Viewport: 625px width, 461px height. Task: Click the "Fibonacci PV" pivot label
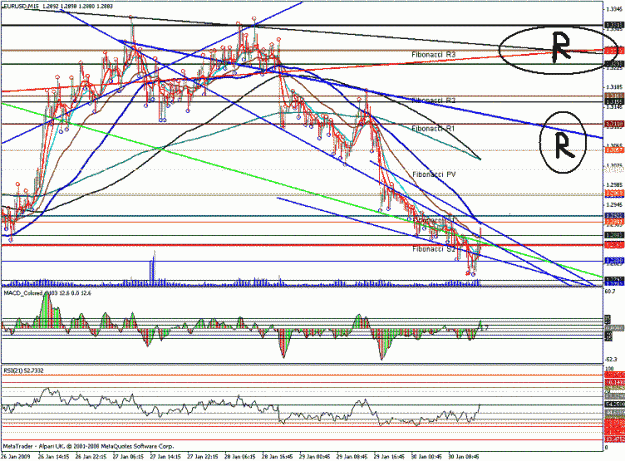(434, 174)
